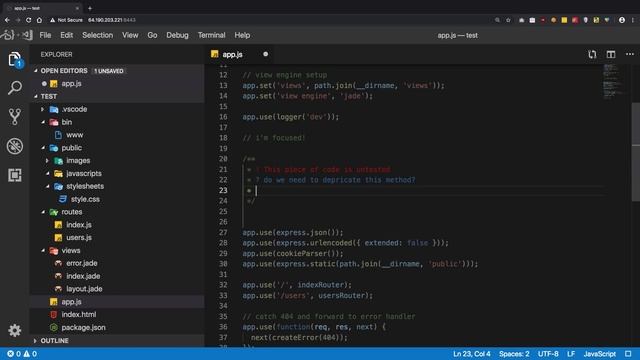Open index.html file
Image resolution: width=640 pixels, height=360 pixels.
pyautogui.click(x=79, y=315)
